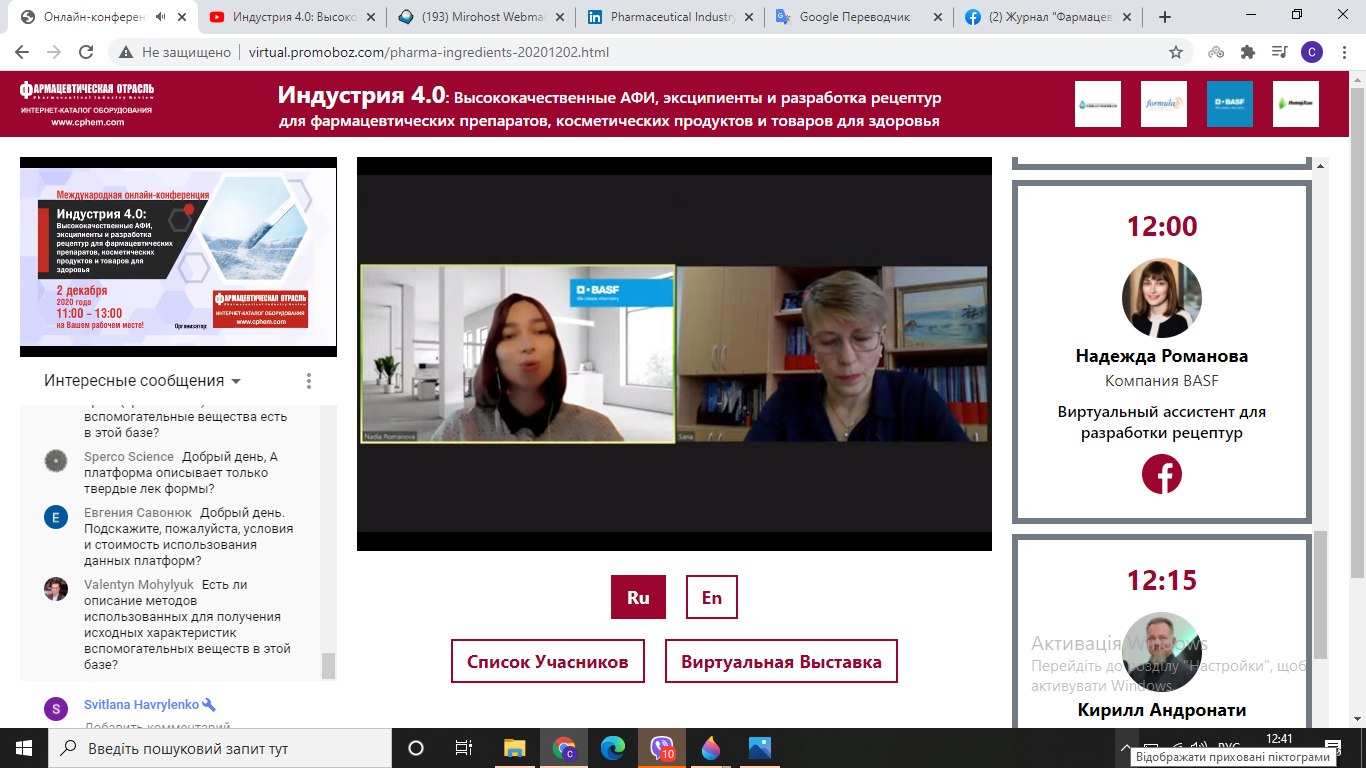Click the BASF sponsor logo in header
This screenshot has height=768, width=1366.
pyautogui.click(x=1229, y=104)
